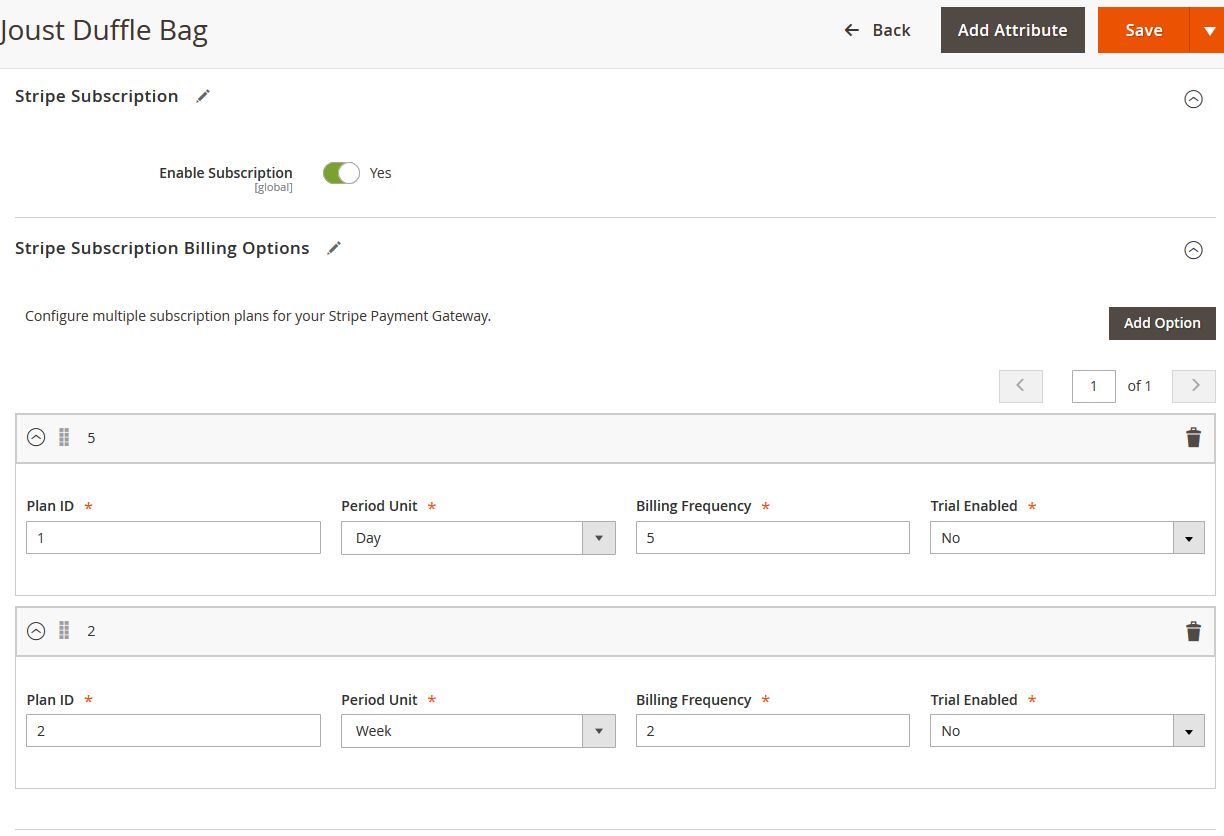The image size is (1224, 836).
Task: Click the page number input field
Action: pos(1094,386)
